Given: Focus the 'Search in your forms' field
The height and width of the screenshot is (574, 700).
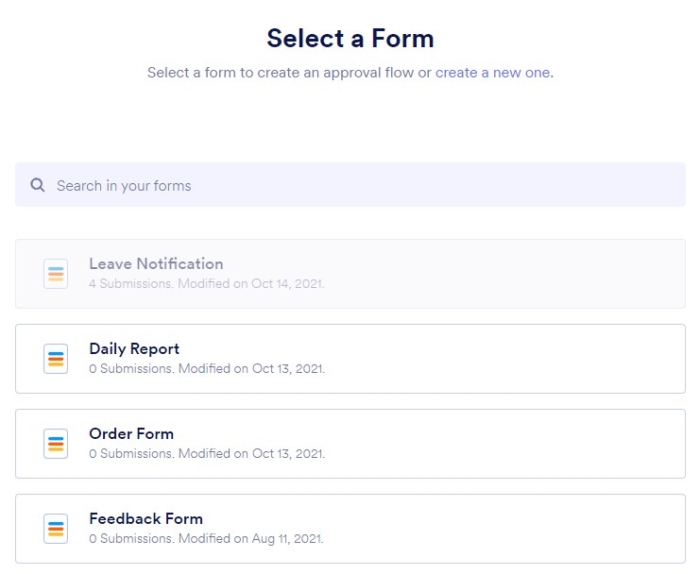Looking at the screenshot, I should tap(360, 185).
